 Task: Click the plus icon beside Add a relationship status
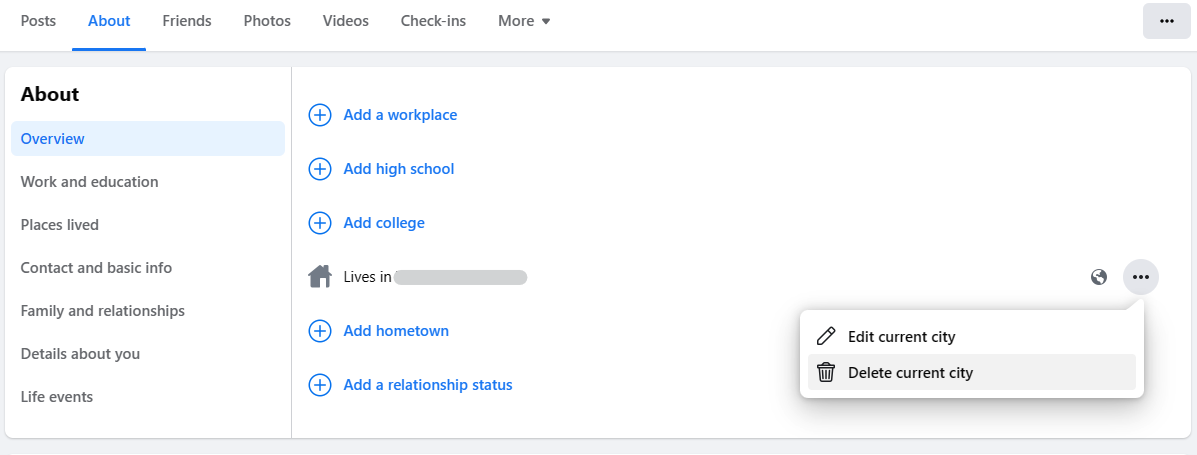[x=320, y=385]
